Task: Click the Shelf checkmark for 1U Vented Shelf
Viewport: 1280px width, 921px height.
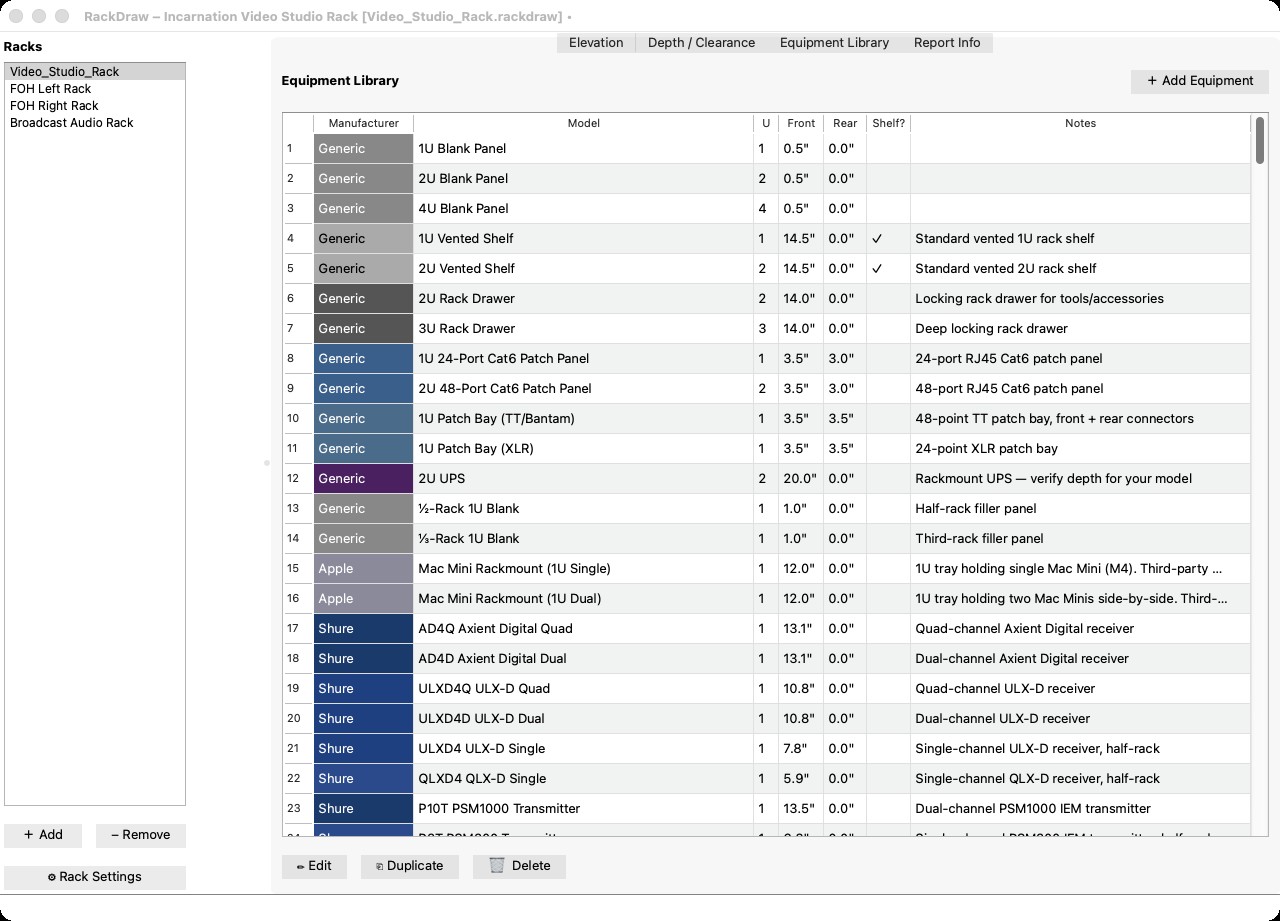Action: tap(877, 239)
